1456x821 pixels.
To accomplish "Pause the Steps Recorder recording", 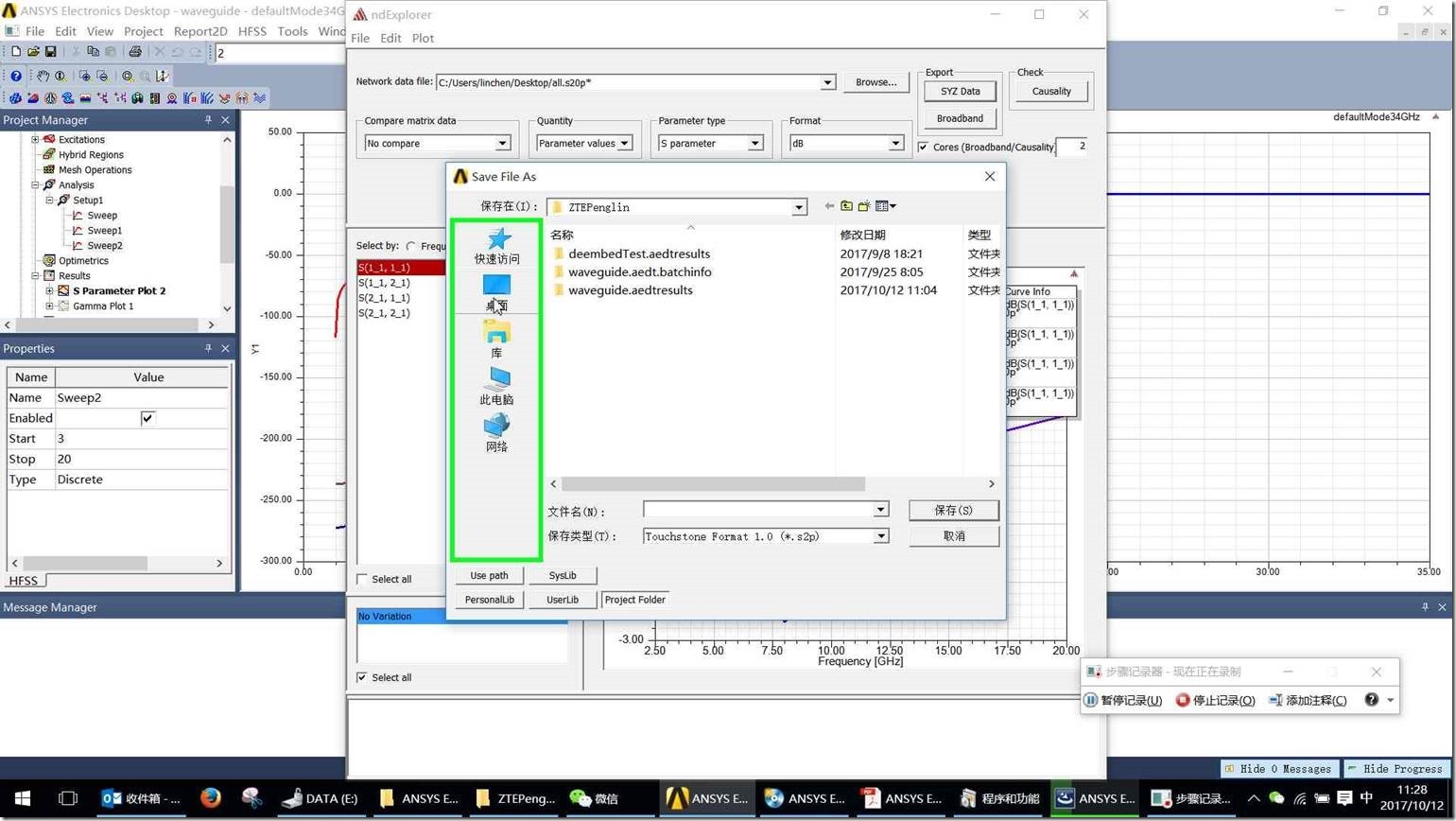I will pyautogui.click(x=1123, y=700).
